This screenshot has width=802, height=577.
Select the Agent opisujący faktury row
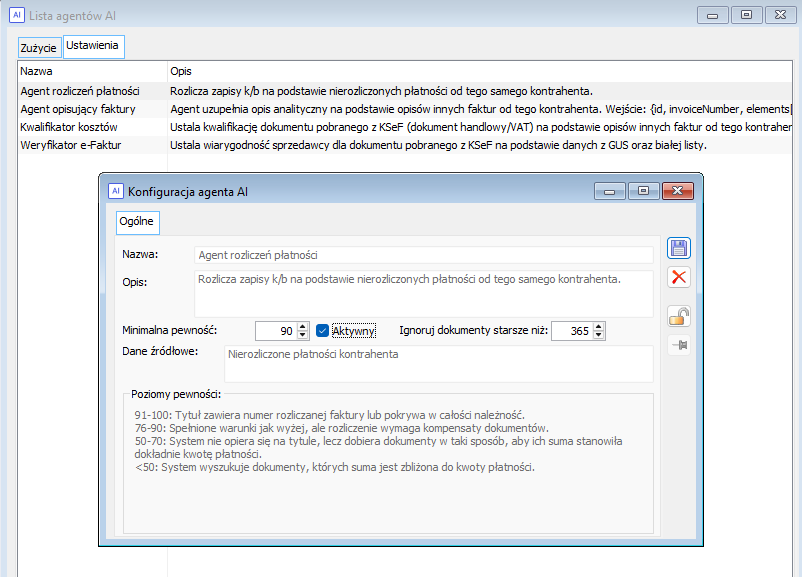[405, 109]
